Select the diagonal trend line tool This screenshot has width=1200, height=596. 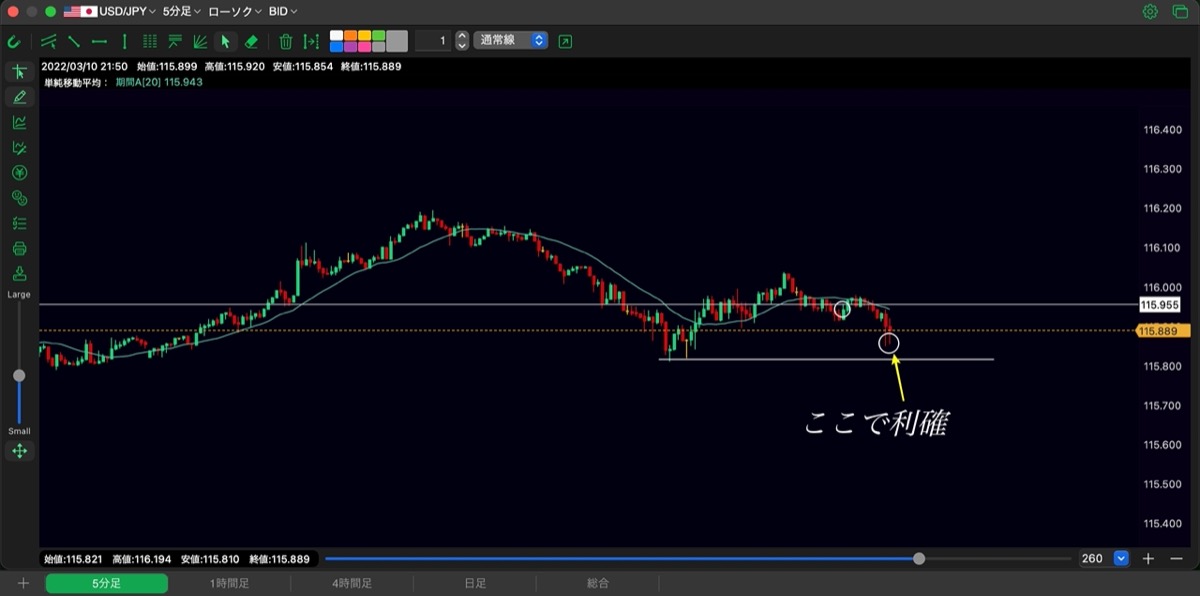[74, 41]
